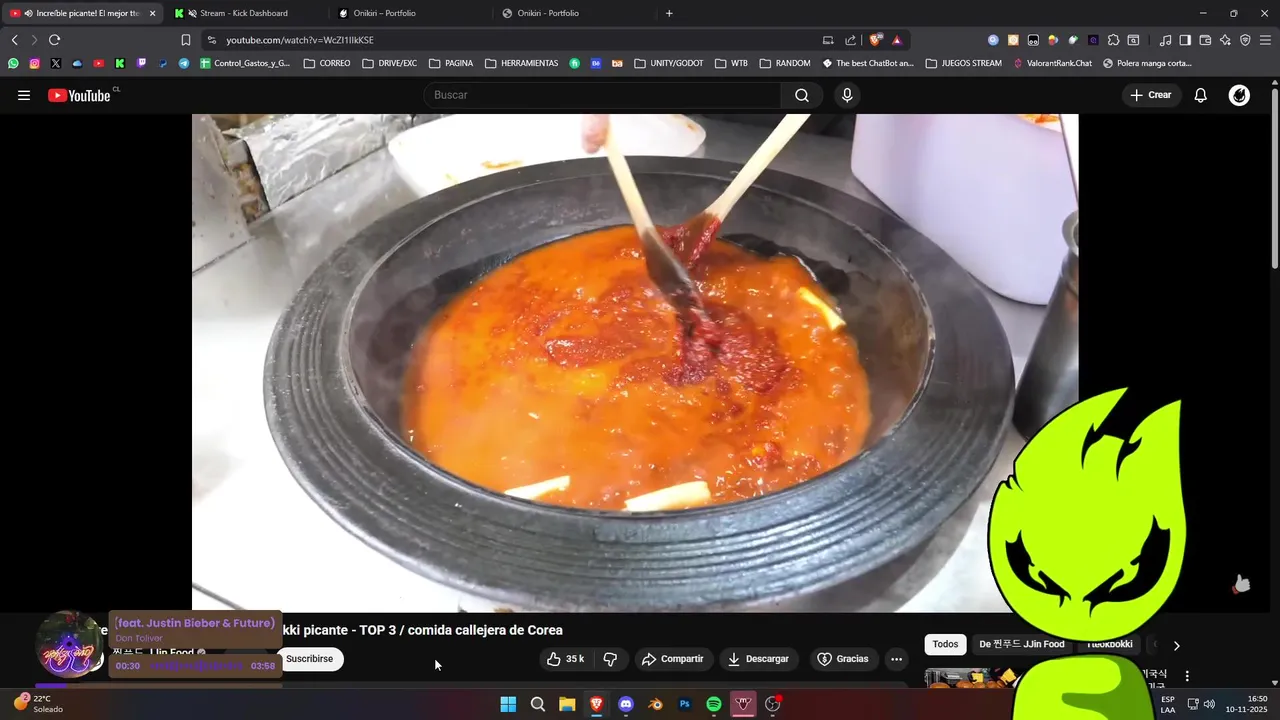Close the YouTube browser tab
This screenshot has height=720, width=1280.
(x=153, y=13)
